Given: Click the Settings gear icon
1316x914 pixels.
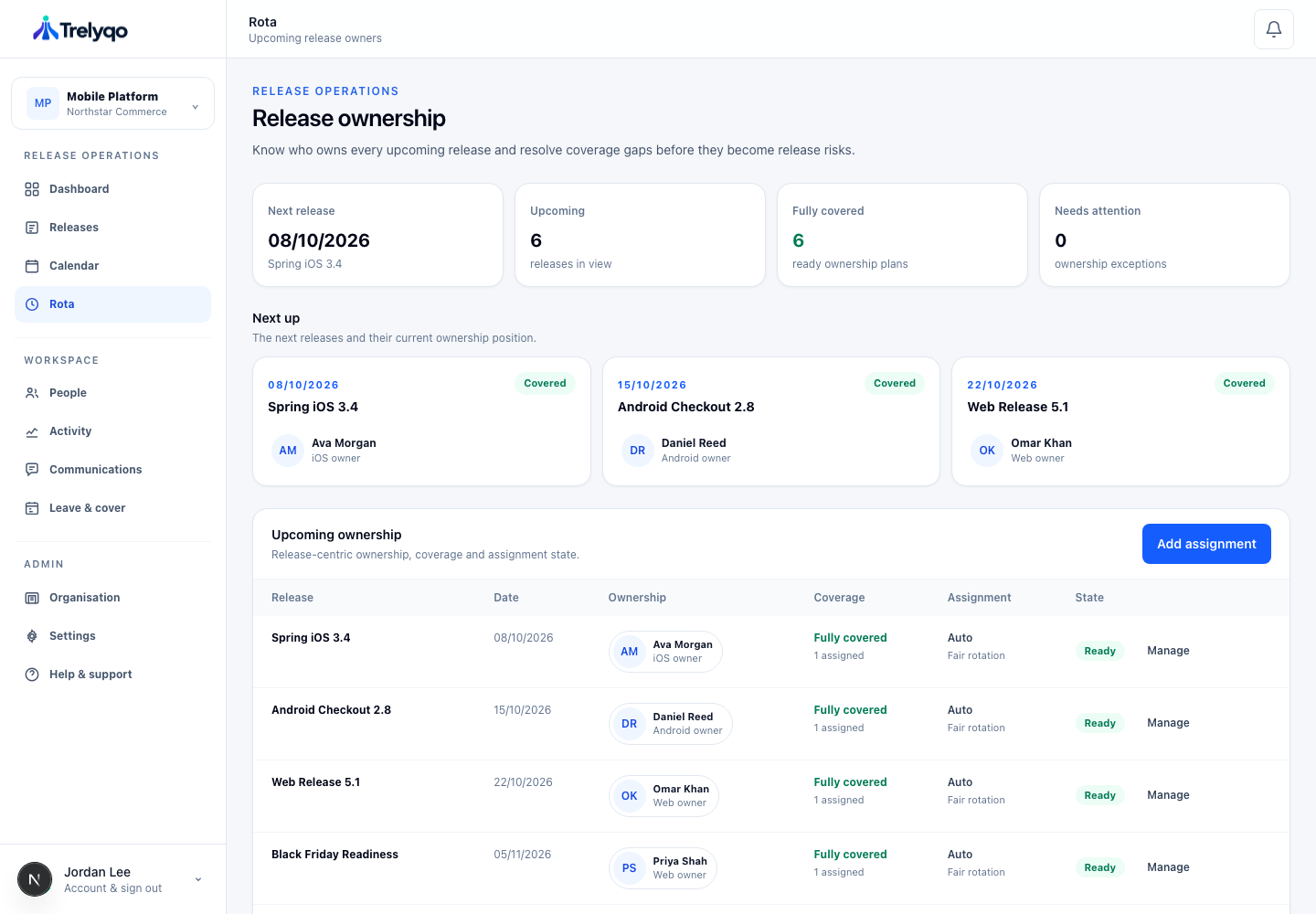Looking at the screenshot, I should click(x=32, y=636).
